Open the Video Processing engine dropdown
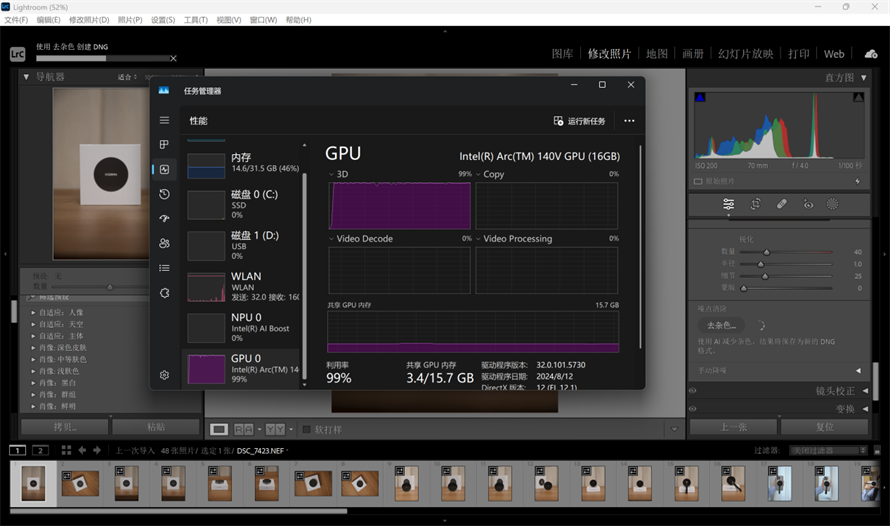 click(478, 239)
